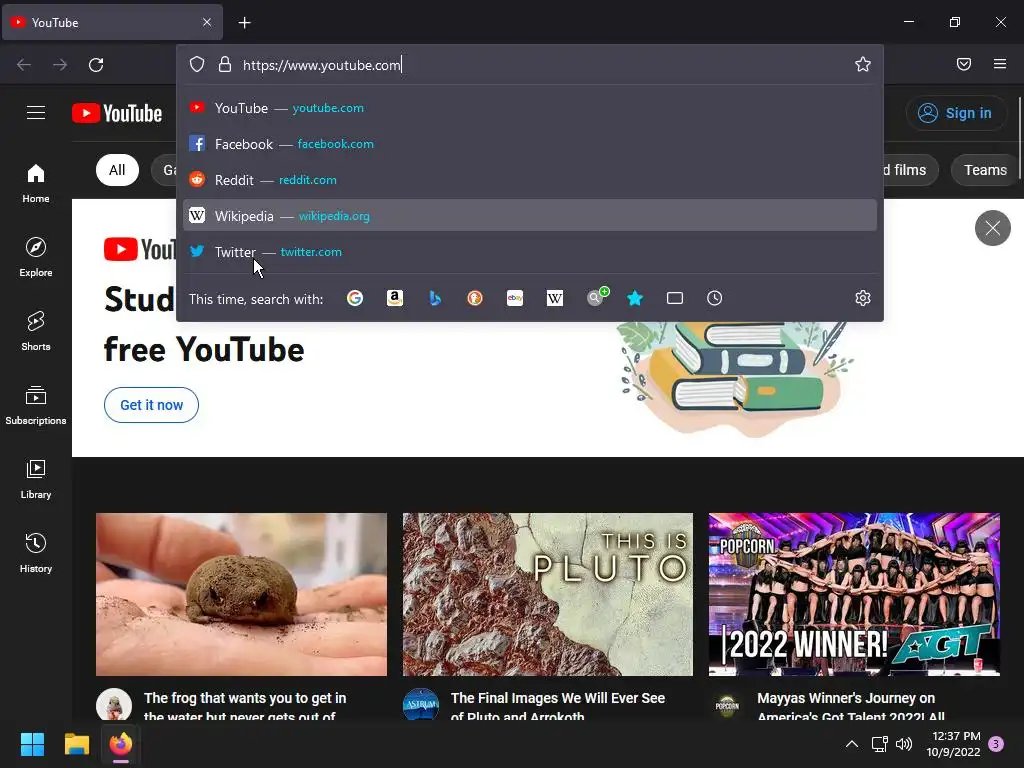Search with Bing engine icon
This screenshot has width=1024, height=768.
[x=435, y=298]
